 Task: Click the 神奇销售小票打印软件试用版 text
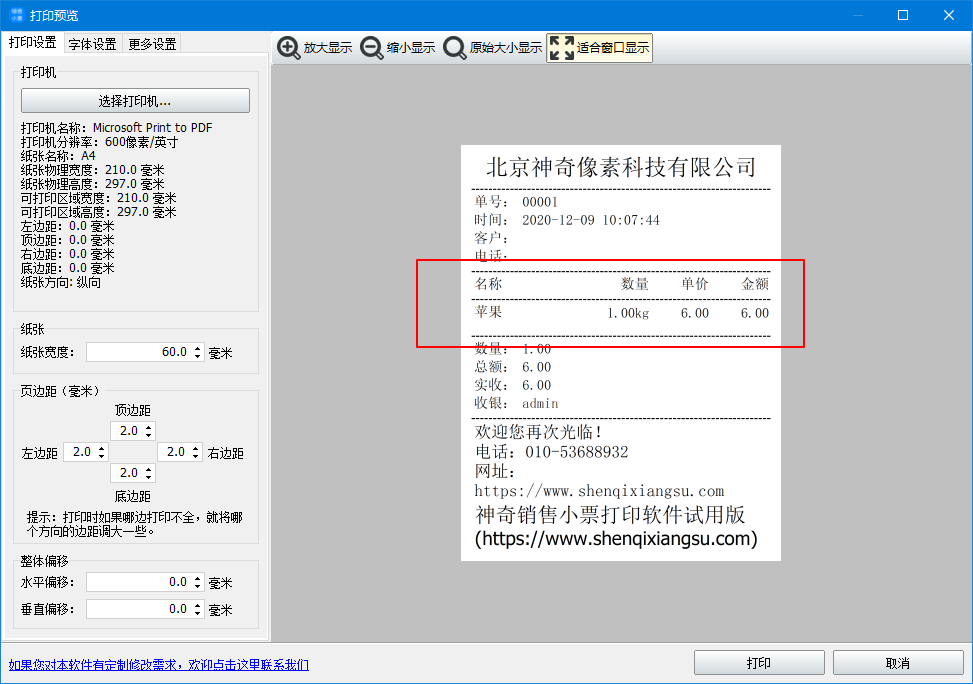click(610, 515)
